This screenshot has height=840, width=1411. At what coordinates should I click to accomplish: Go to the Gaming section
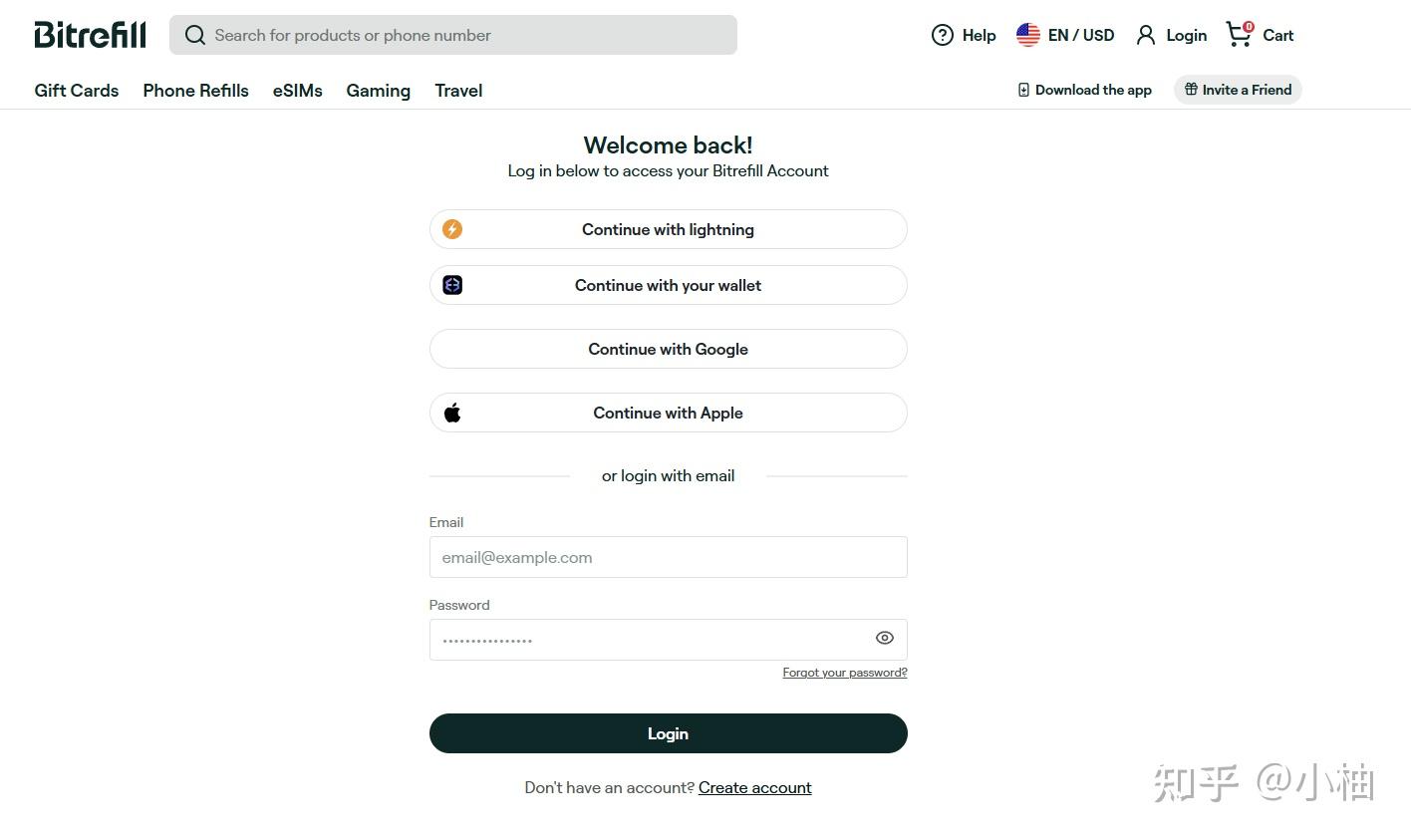[x=379, y=91]
